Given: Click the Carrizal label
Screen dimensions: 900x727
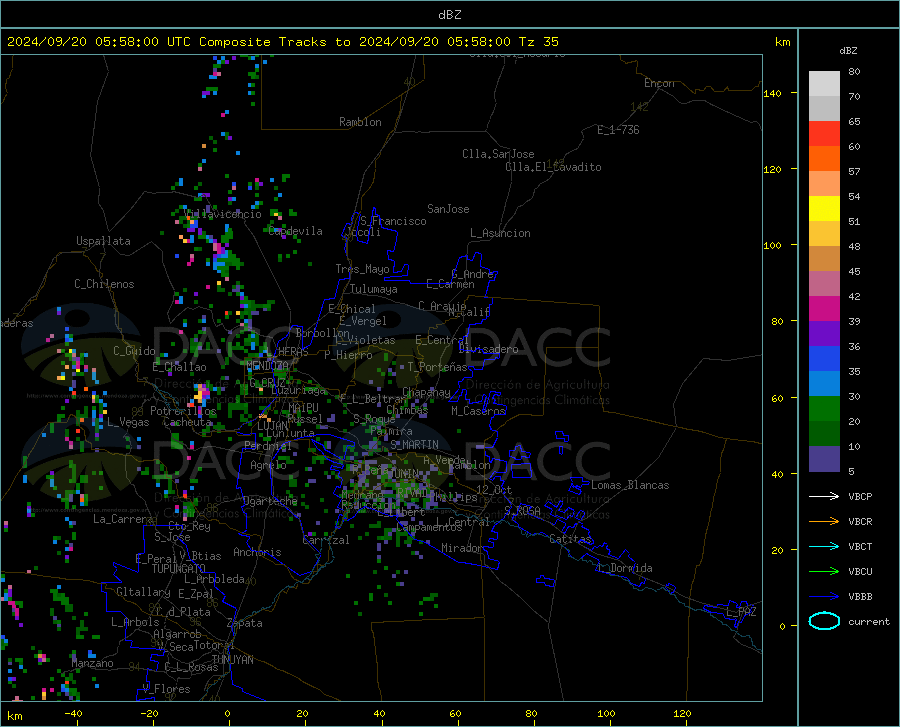Looking at the screenshot, I should tap(326, 540).
